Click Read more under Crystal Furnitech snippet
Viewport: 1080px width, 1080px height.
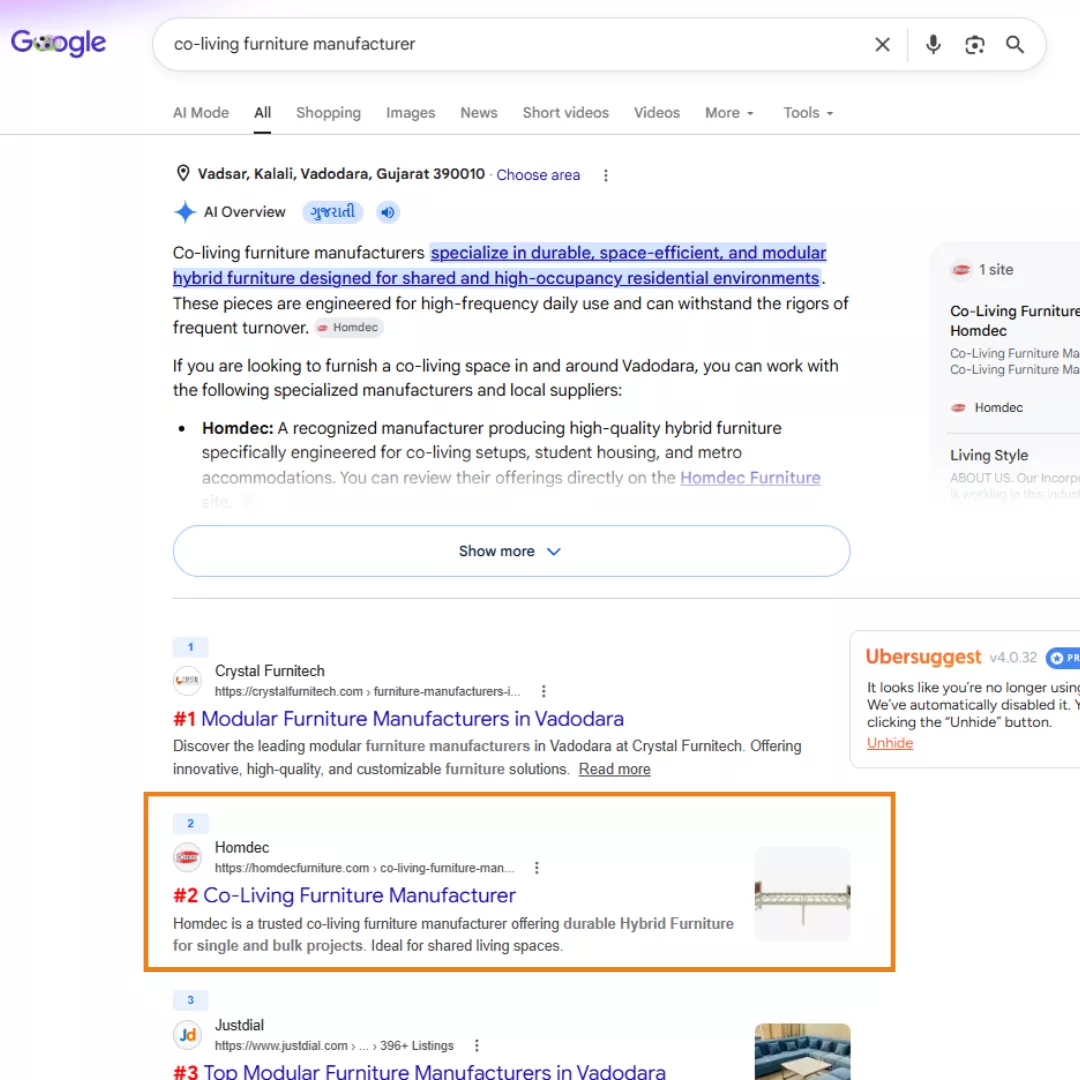614,769
